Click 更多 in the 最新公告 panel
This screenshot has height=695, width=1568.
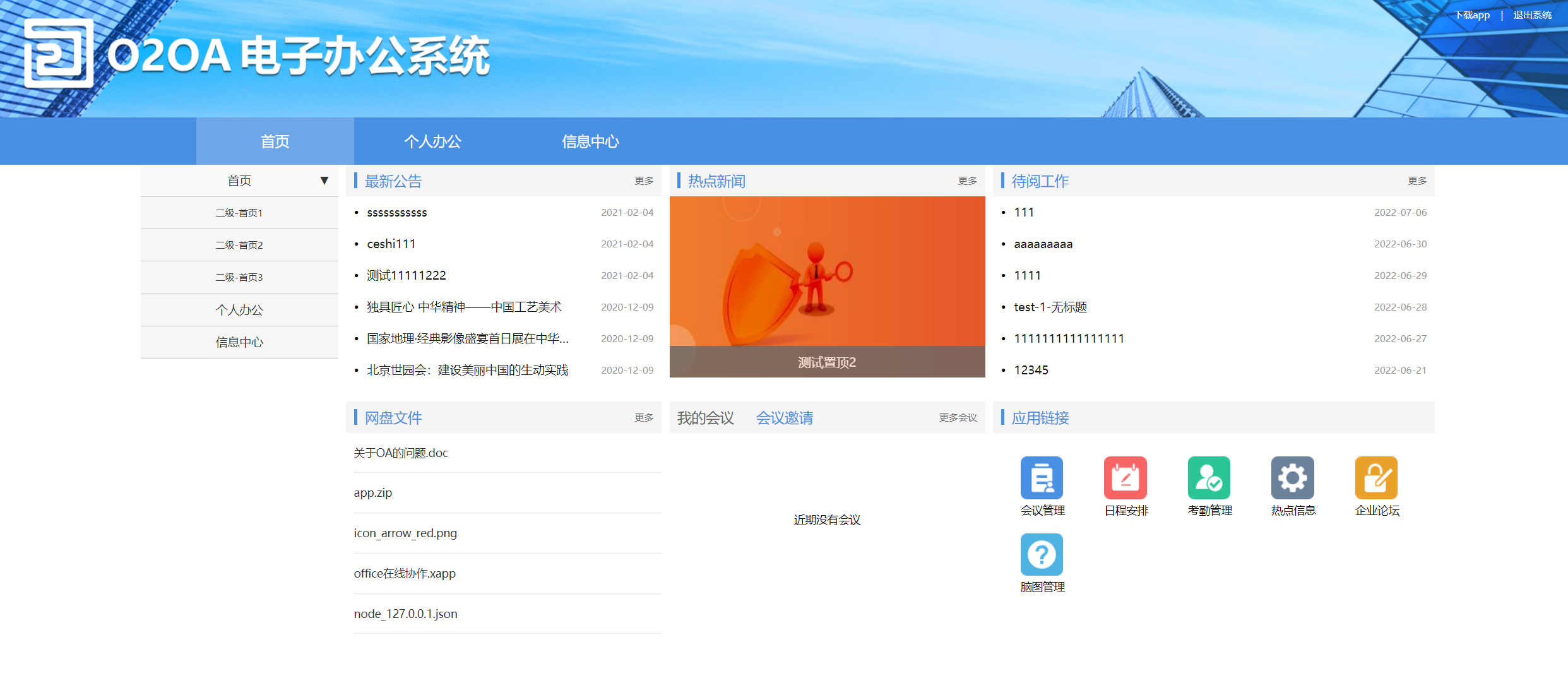643,181
